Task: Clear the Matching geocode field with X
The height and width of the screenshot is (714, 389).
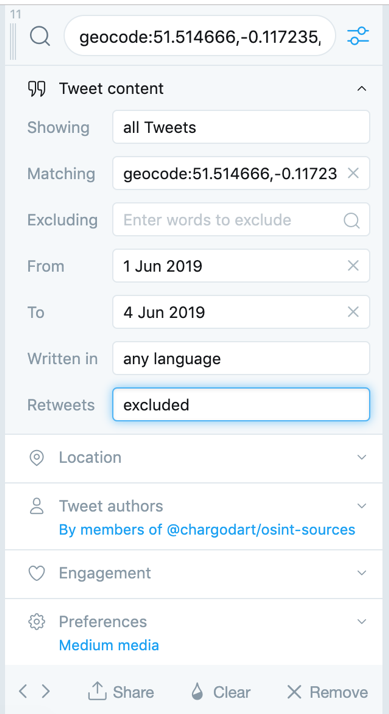Action: coord(353,173)
